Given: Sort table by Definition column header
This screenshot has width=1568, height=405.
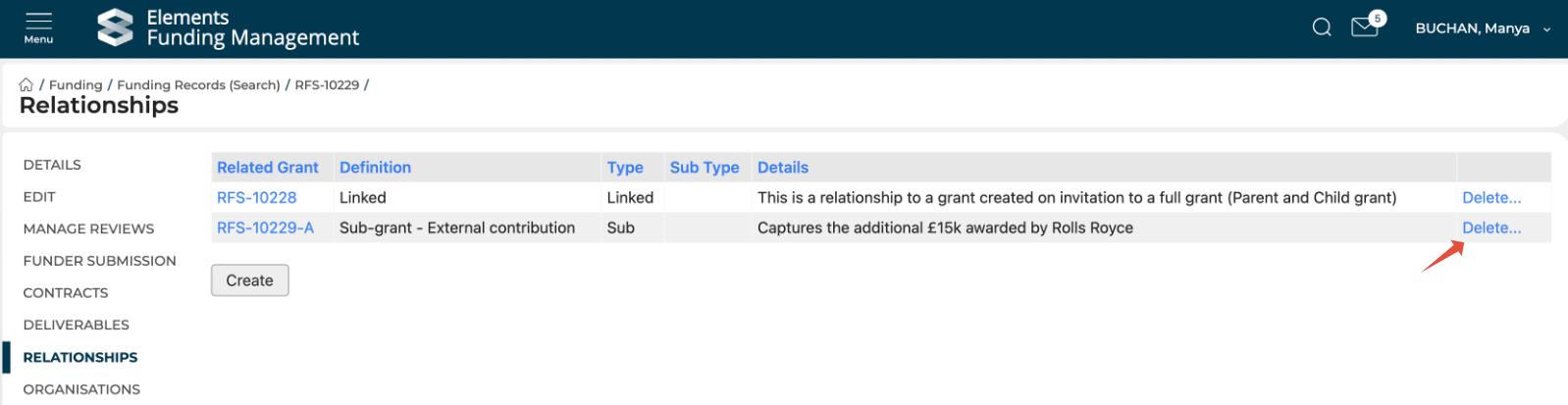Looking at the screenshot, I should (x=375, y=168).
